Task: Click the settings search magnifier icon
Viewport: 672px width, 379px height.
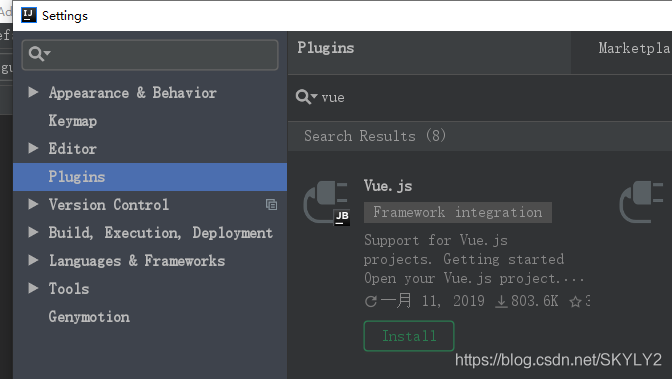Action: 39,54
